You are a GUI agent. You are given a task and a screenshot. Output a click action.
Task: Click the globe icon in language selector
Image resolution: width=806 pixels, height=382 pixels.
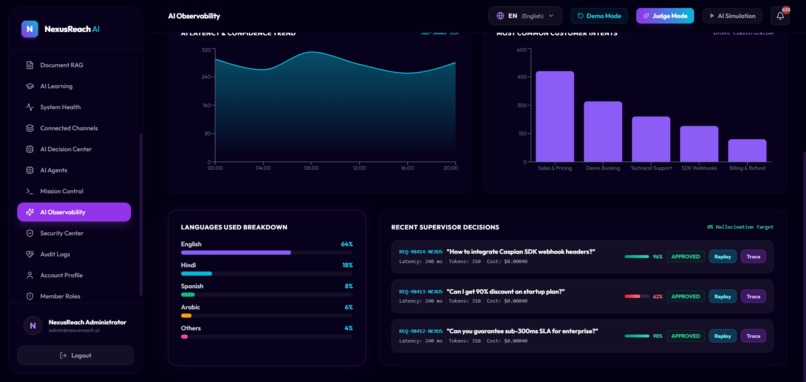coord(500,16)
